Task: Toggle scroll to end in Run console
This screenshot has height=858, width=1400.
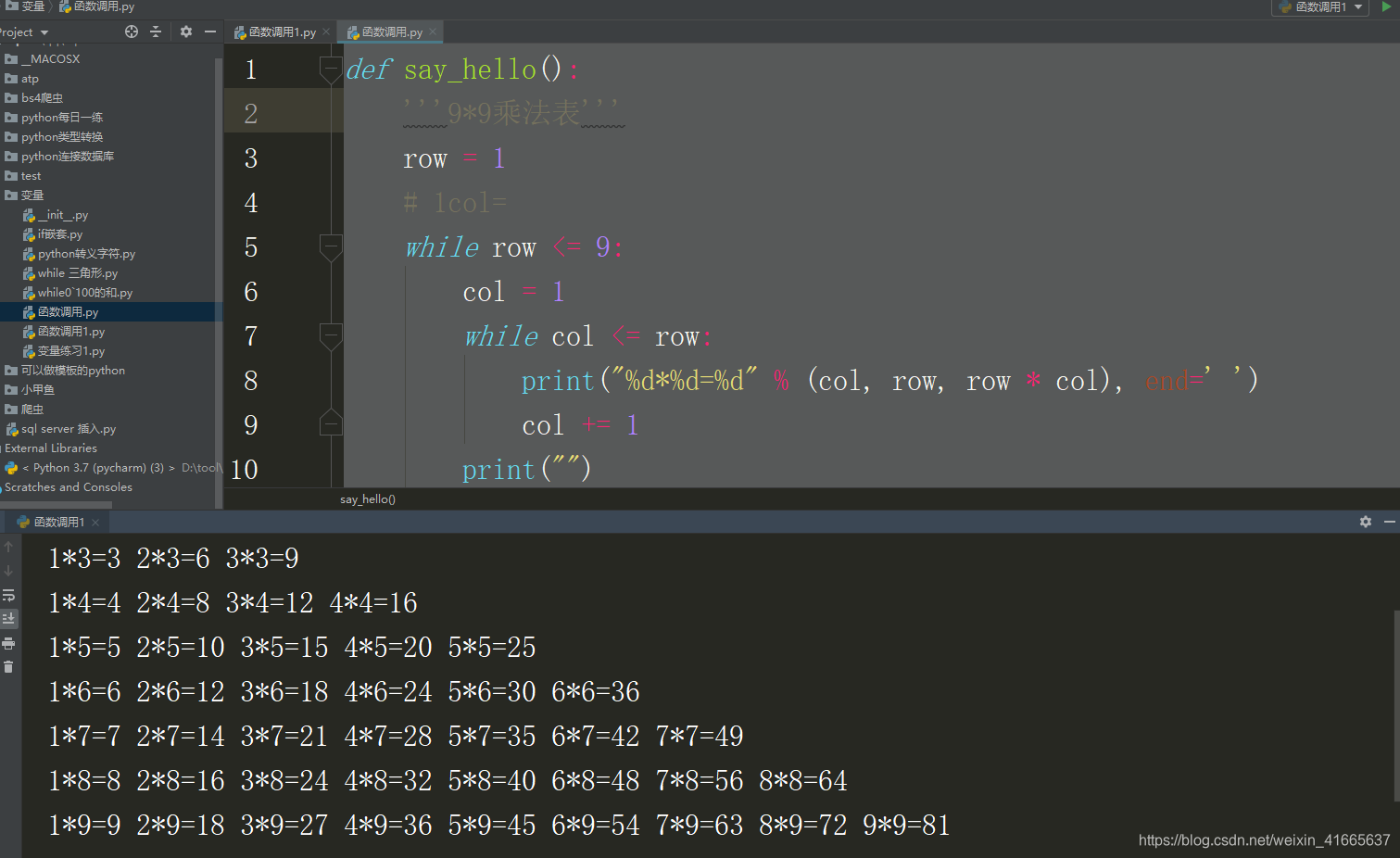Action: (8, 618)
